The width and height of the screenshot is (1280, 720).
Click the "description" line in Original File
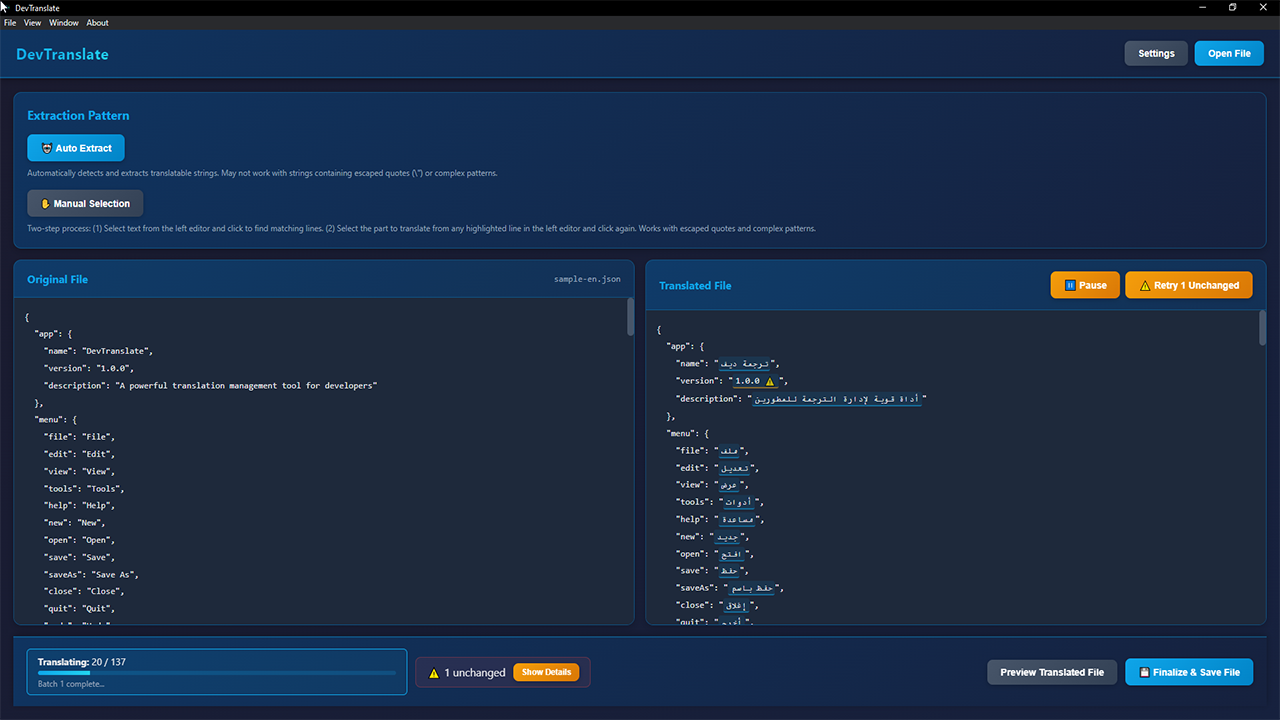(x=210, y=385)
